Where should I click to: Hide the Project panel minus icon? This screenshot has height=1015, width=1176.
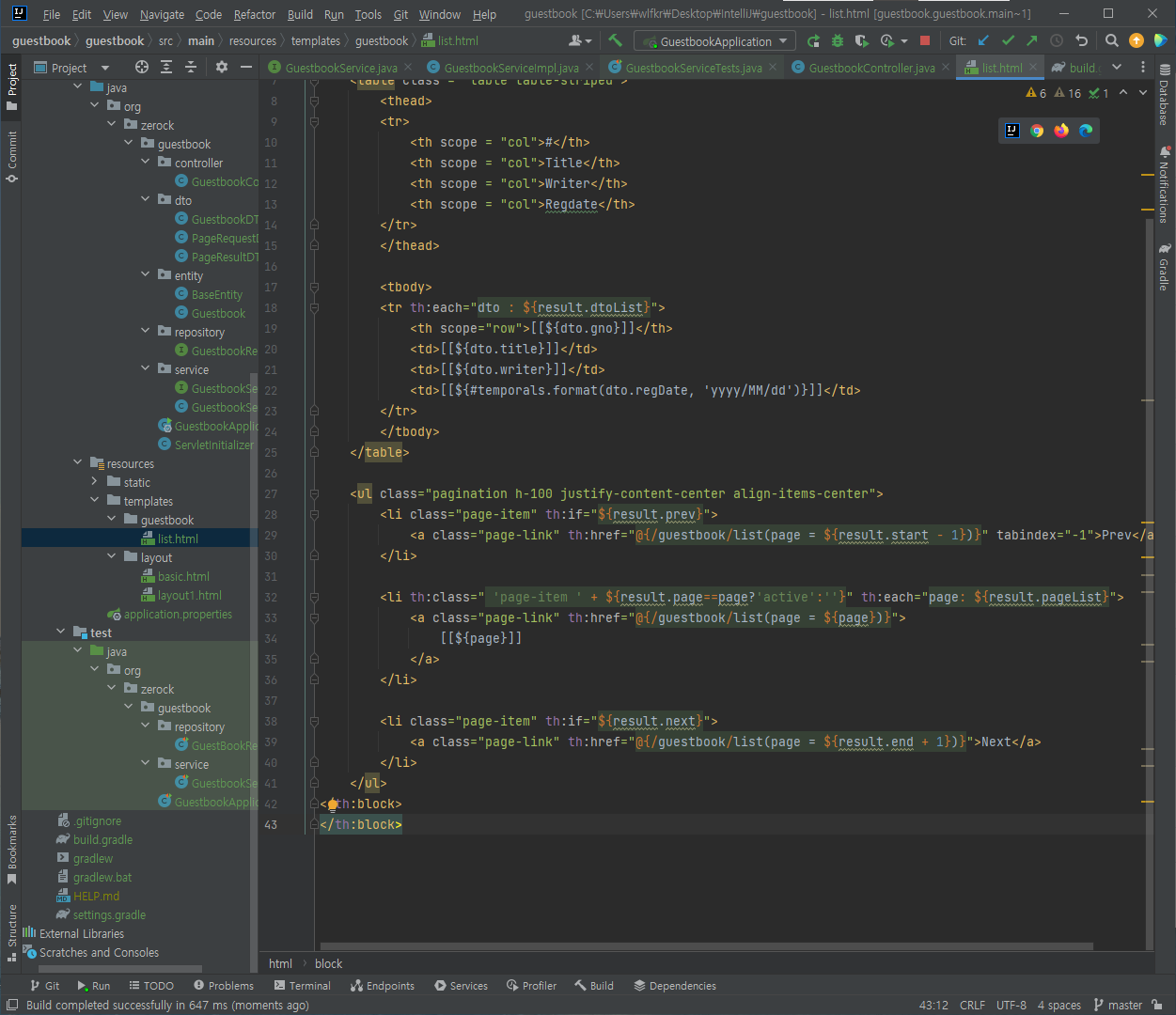click(x=246, y=67)
